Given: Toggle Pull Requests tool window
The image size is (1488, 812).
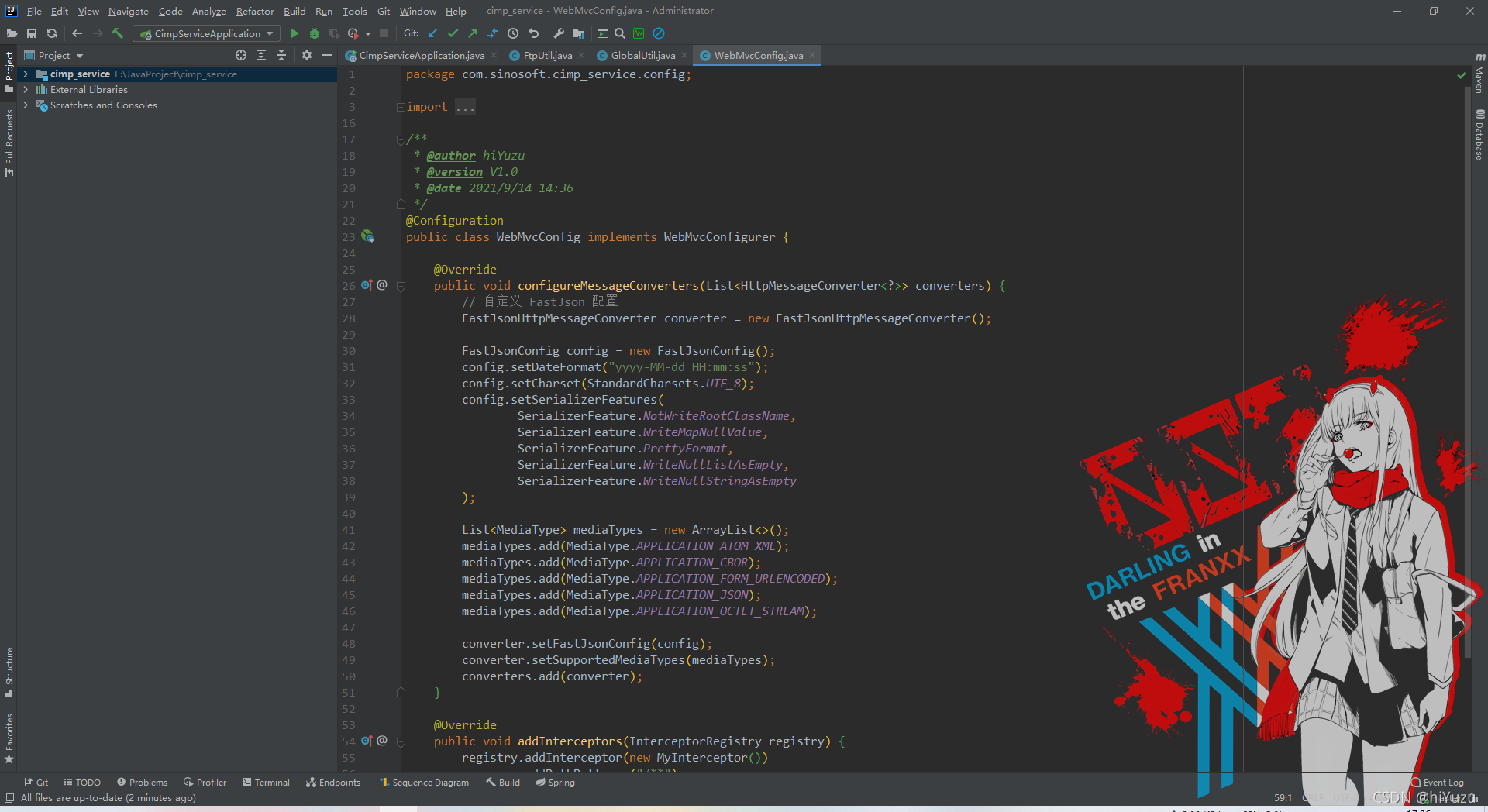Looking at the screenshot, I should [9, 143].
